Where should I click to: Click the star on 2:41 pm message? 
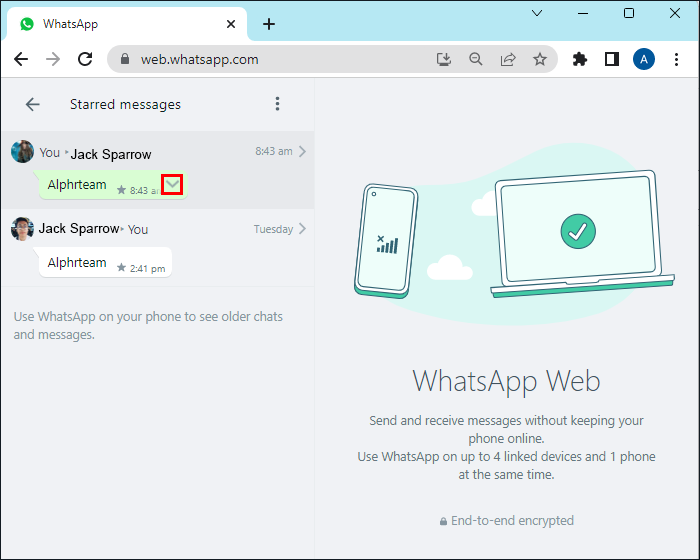(x=121, y=267)
